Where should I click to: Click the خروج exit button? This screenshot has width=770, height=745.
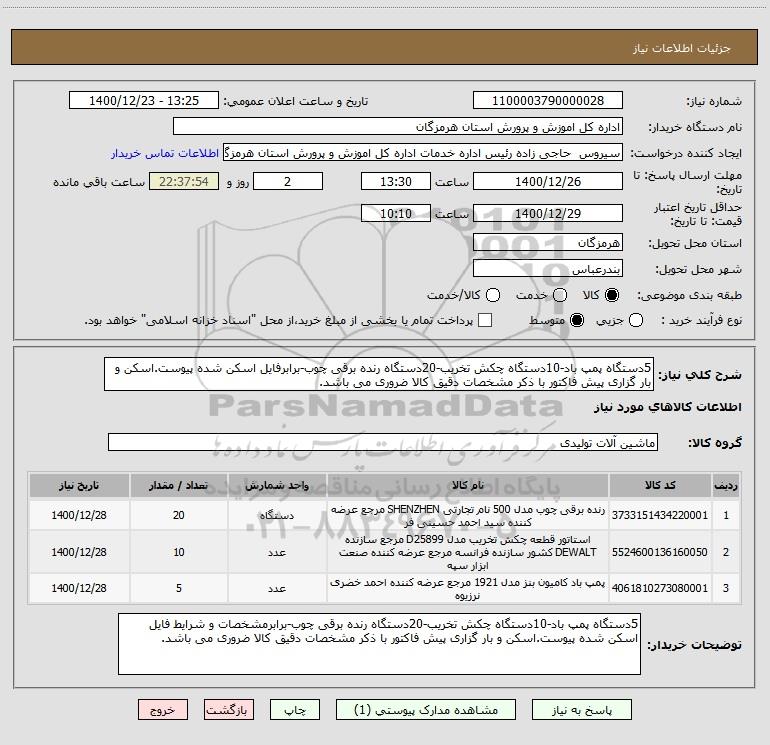163,710
